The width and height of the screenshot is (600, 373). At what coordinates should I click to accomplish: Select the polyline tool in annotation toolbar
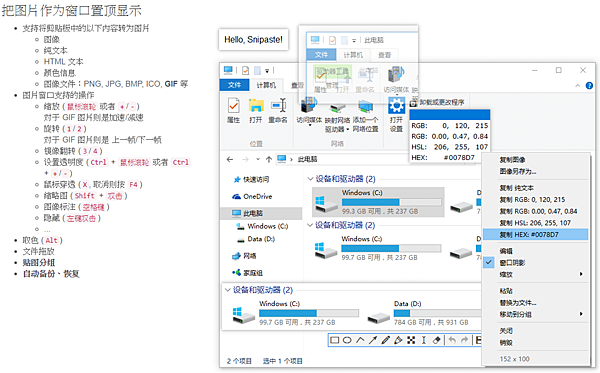(x=360, y=340)
